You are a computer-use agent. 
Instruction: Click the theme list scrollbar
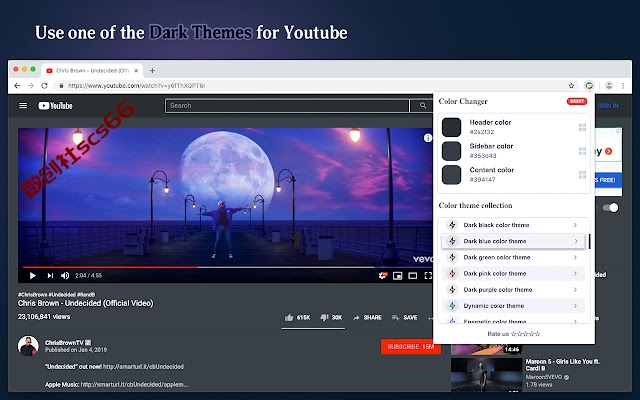(x=589, y=242)
